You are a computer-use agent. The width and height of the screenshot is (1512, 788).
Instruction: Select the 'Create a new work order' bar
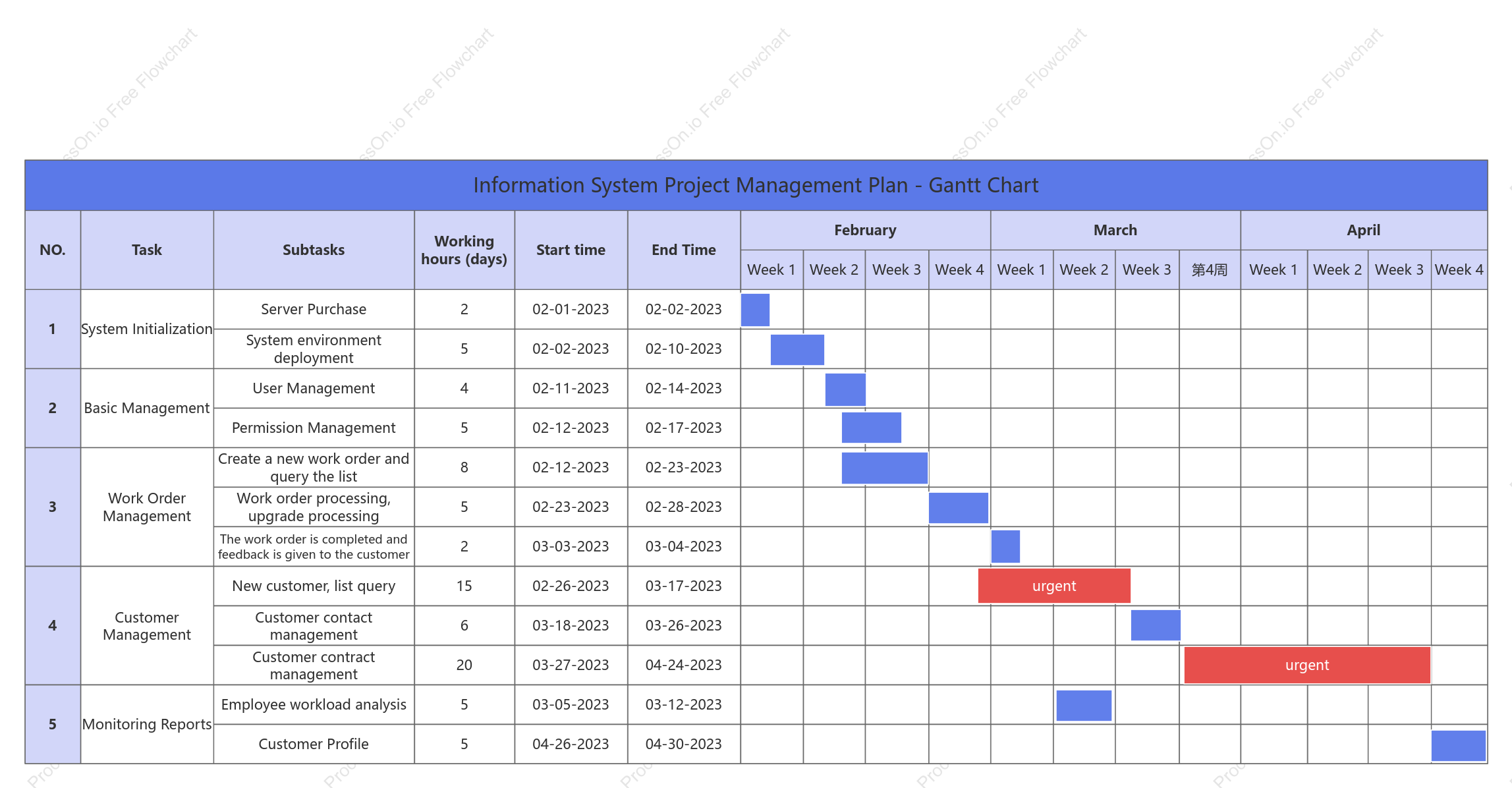pyautogui.click(x=885, y=468)
